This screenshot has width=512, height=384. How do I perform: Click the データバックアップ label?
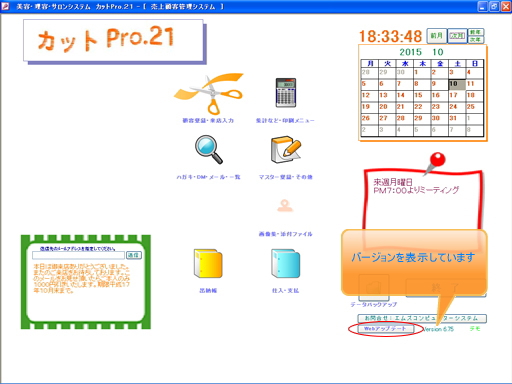pos(373,305)
